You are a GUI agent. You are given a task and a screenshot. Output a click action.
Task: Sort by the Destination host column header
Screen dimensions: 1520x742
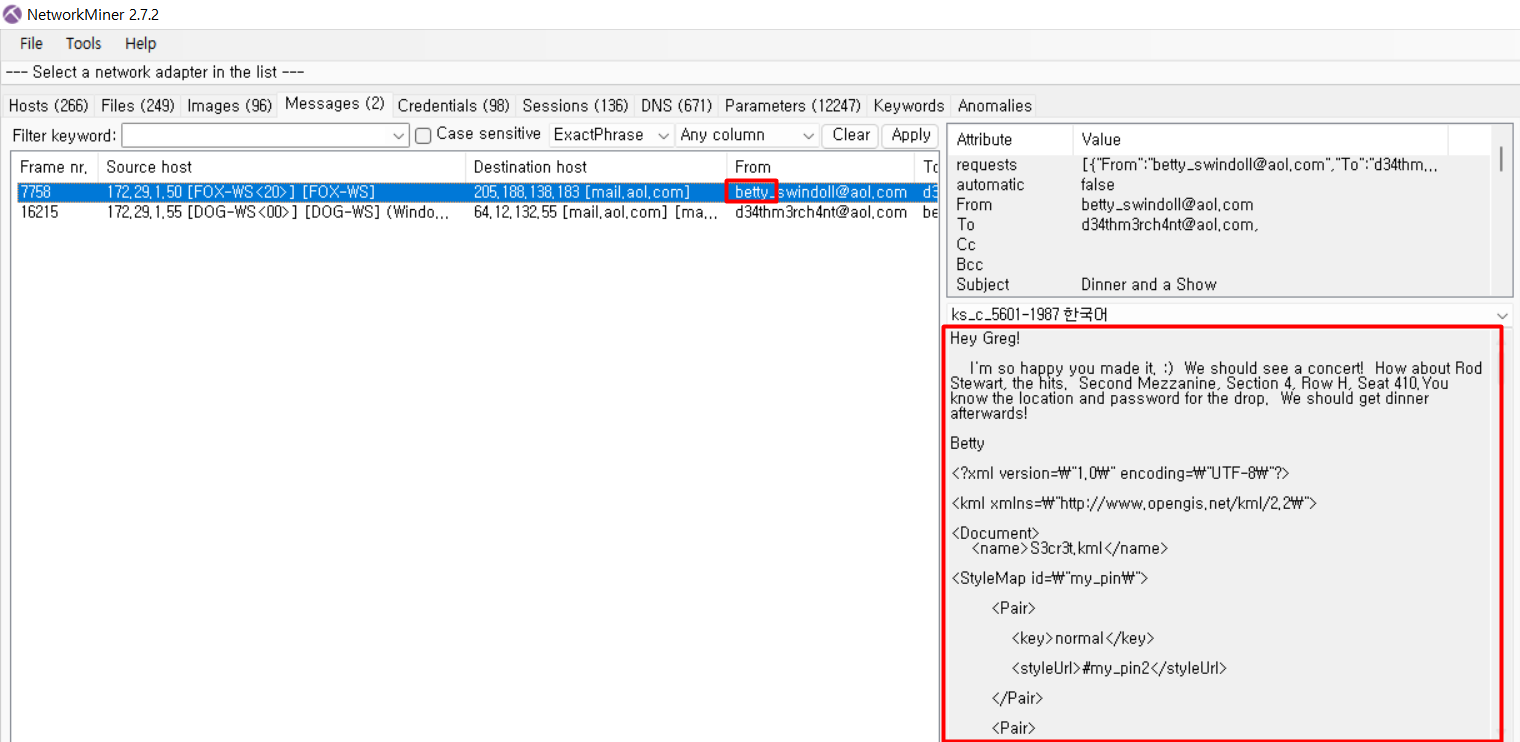596,167
